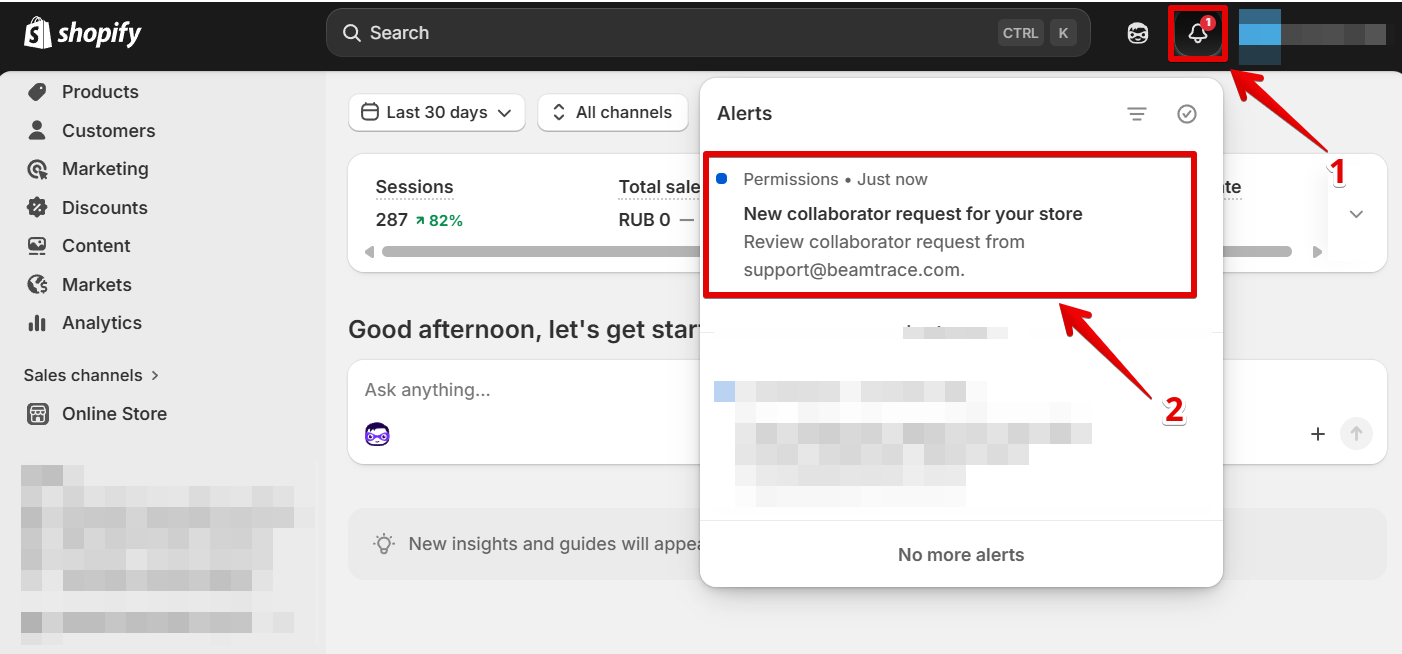Open Customers in the sidebar
The image size is (1402, 654).
pos(108,131)
